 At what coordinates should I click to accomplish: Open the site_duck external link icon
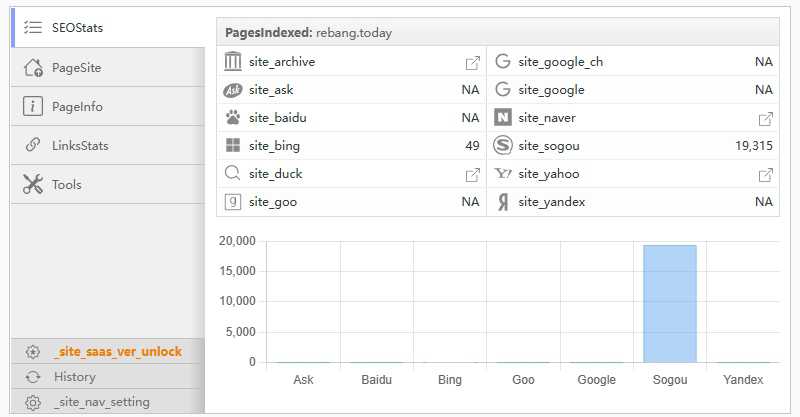pyautogui.click(x=472, y=174)
